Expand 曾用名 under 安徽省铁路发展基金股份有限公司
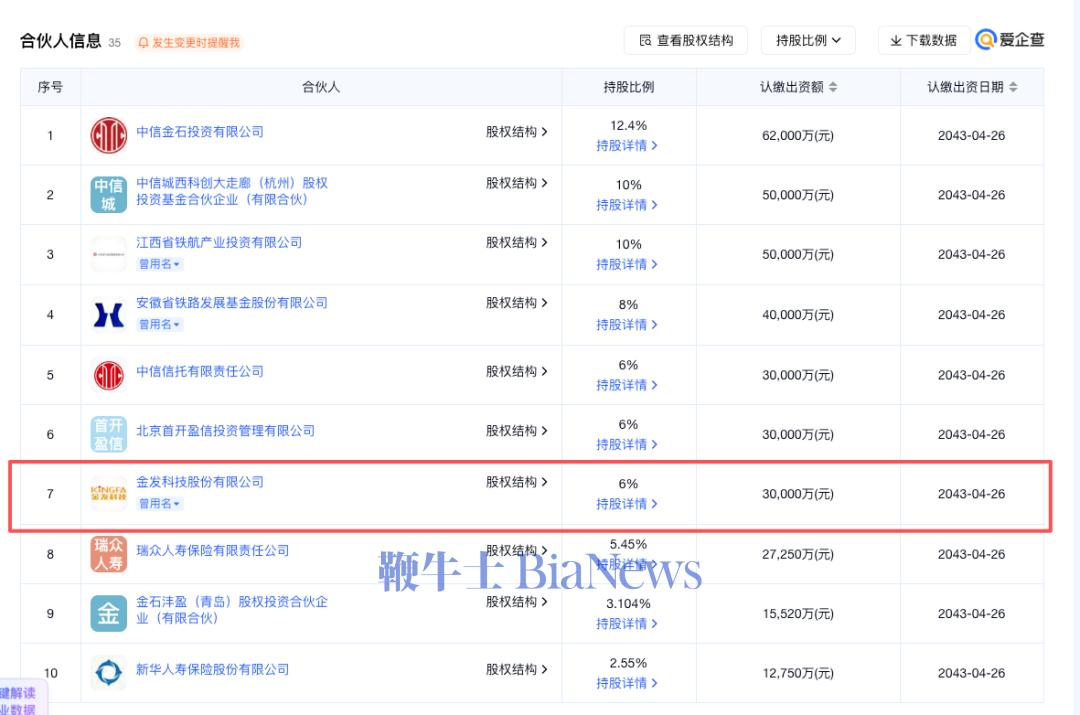1080x715 pixels. [159, 324]
